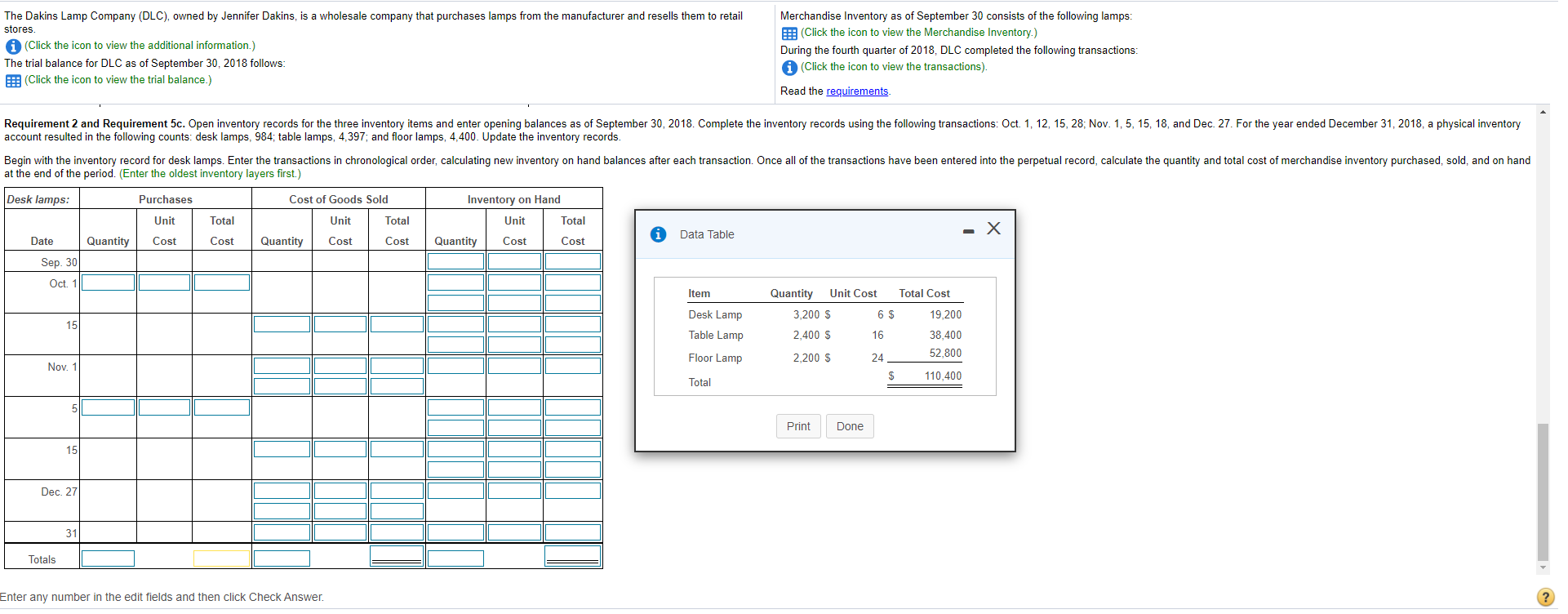Click Nov. 5 purchases unit cost field
The image size is (1568, 614).
click(164, 407)
